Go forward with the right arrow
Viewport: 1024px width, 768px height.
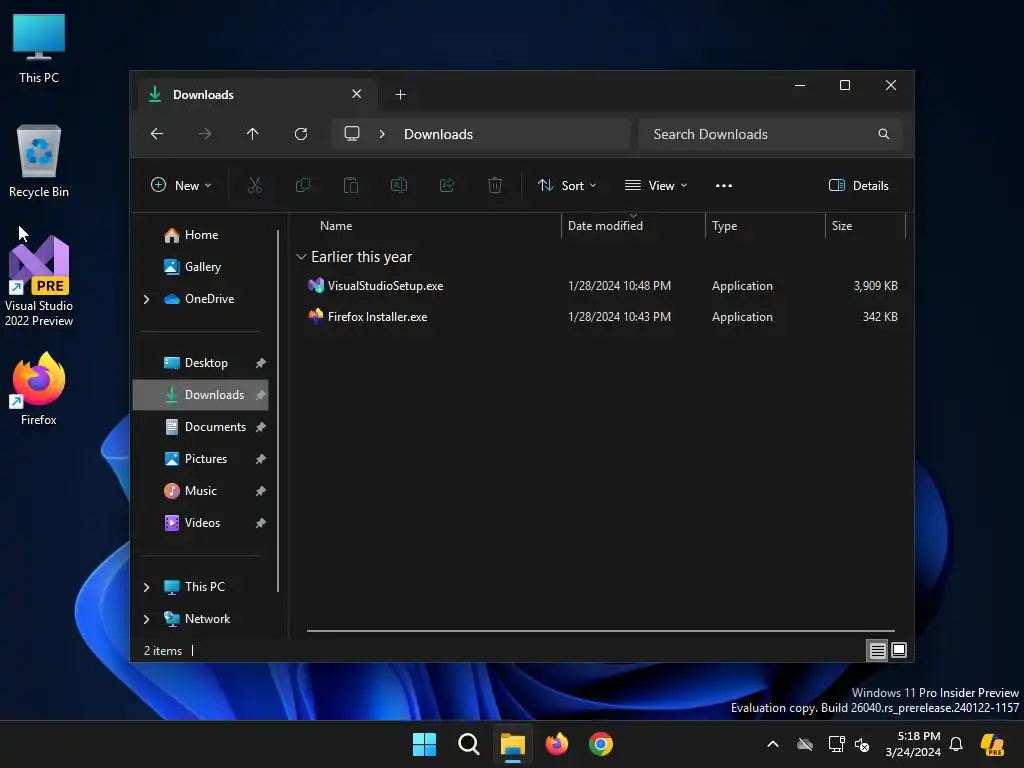205,134
